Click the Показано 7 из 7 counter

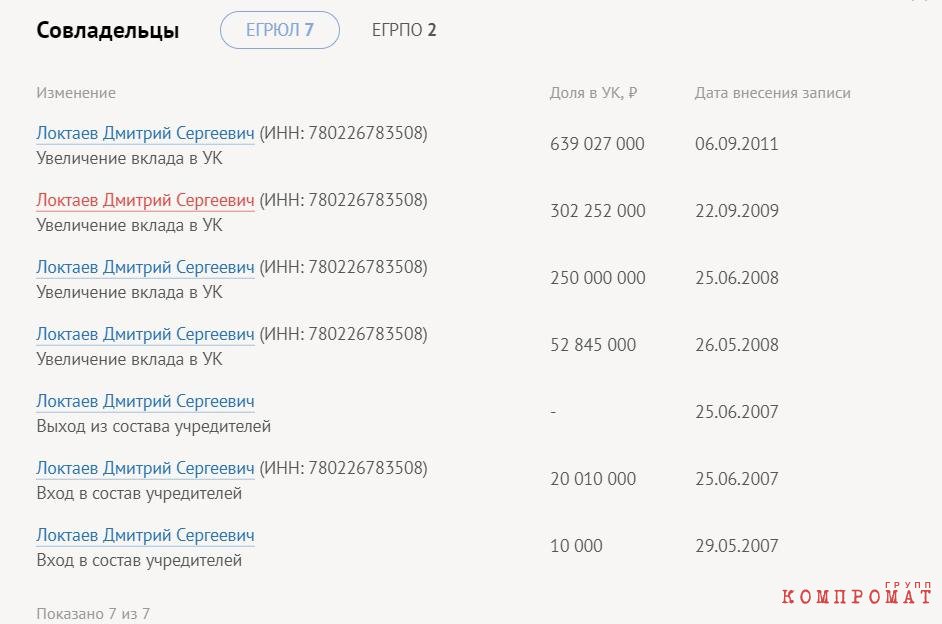(x=93, y=614)
